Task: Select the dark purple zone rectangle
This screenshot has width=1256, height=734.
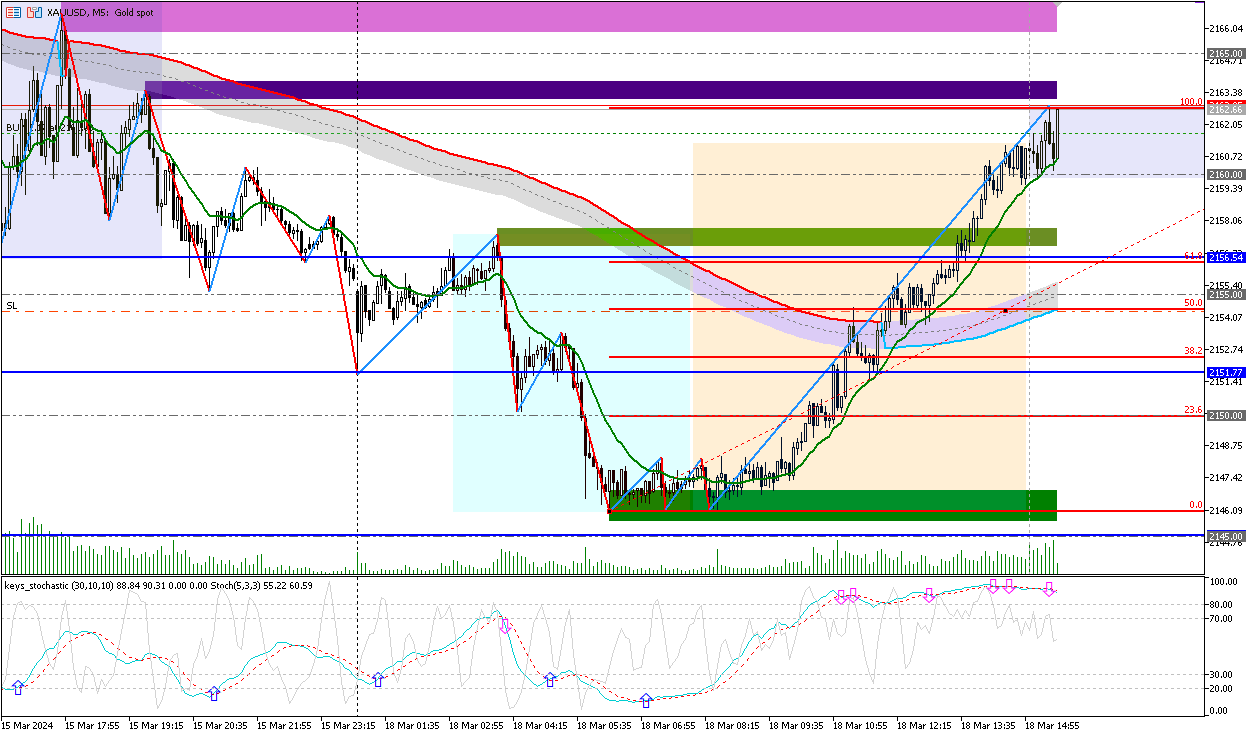Action: coord(601,89)
